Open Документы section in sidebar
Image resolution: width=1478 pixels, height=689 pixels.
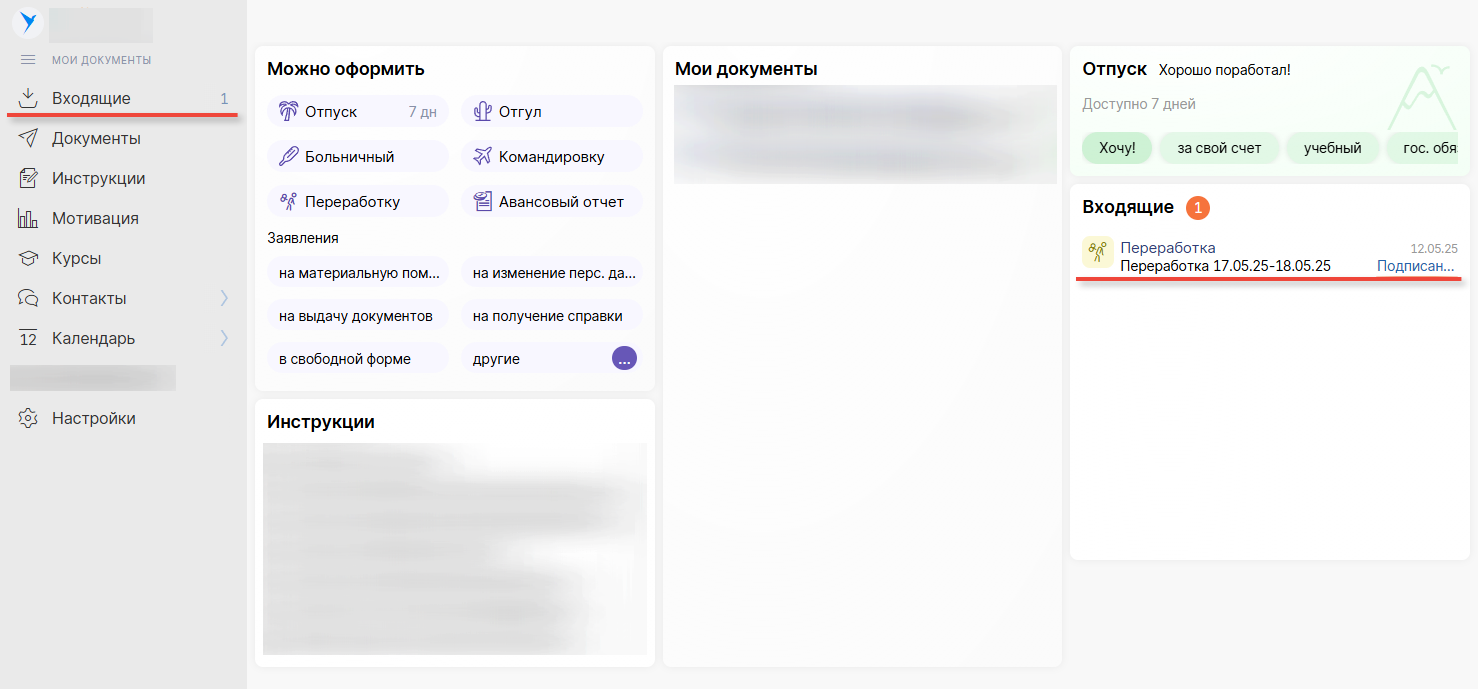click(x=96, y=139)
